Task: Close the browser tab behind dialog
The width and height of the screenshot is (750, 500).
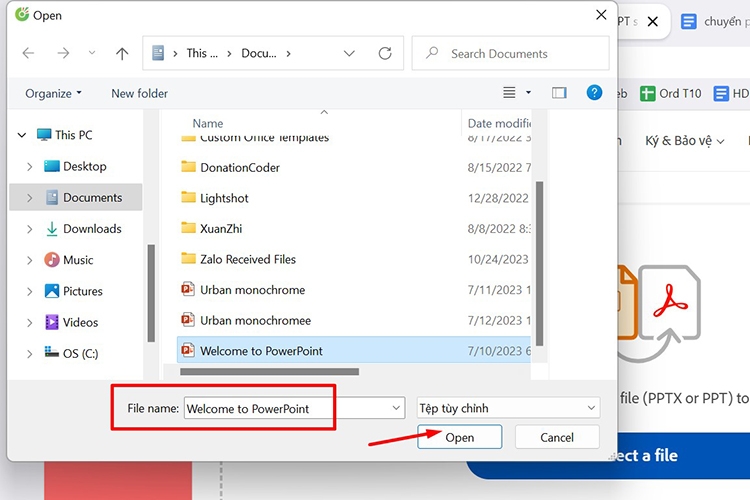Action: click(652, 22)
